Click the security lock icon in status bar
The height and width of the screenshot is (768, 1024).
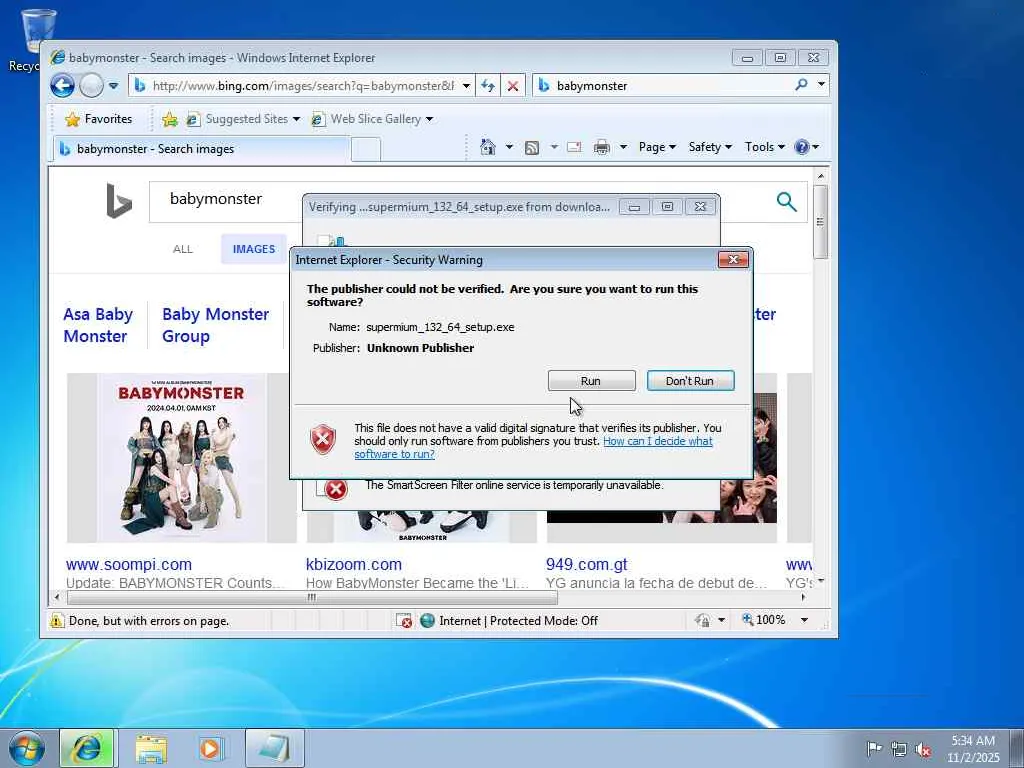703,620
